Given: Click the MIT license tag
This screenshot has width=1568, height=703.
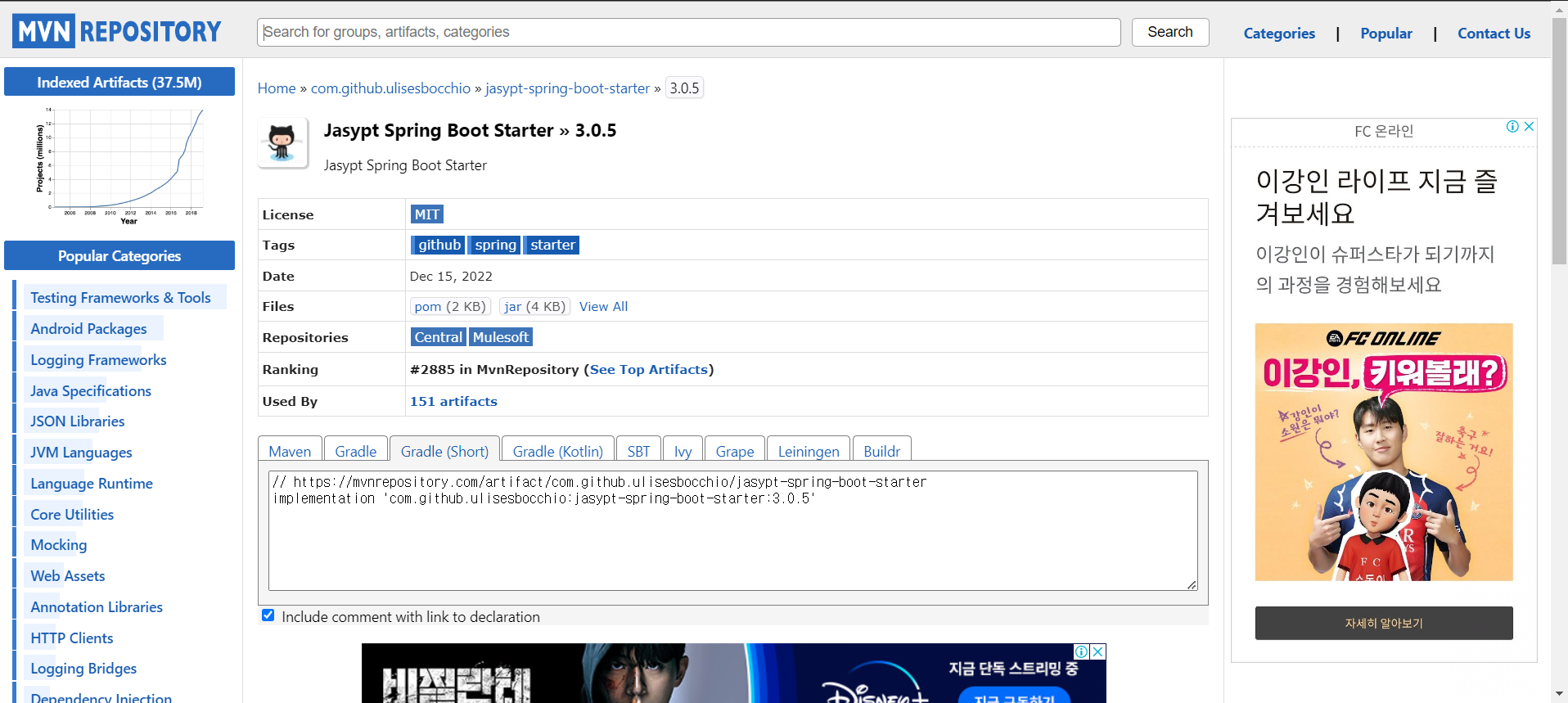Looking at the screenshot, I should 426,214.
